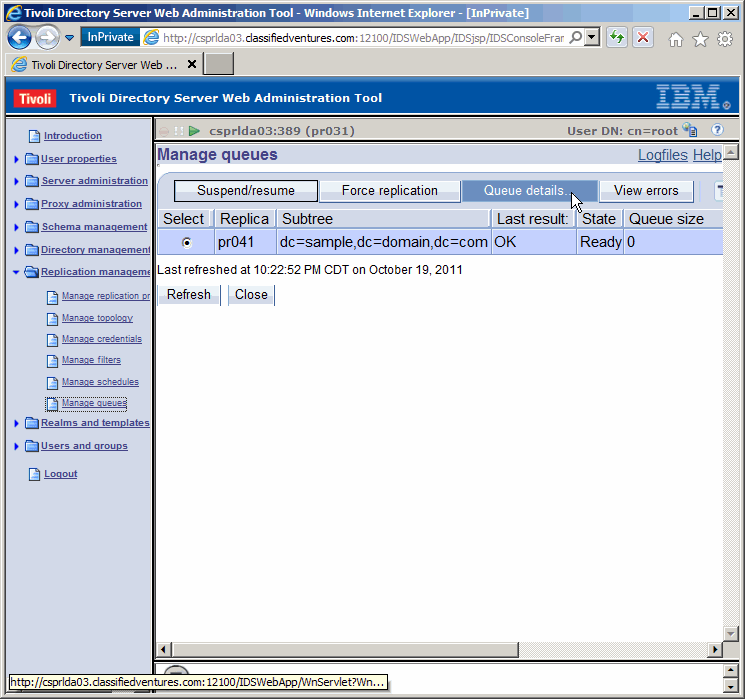Click the Logout link in sidebar
Viewport: 745px width, 699px height.
[60, 474]
